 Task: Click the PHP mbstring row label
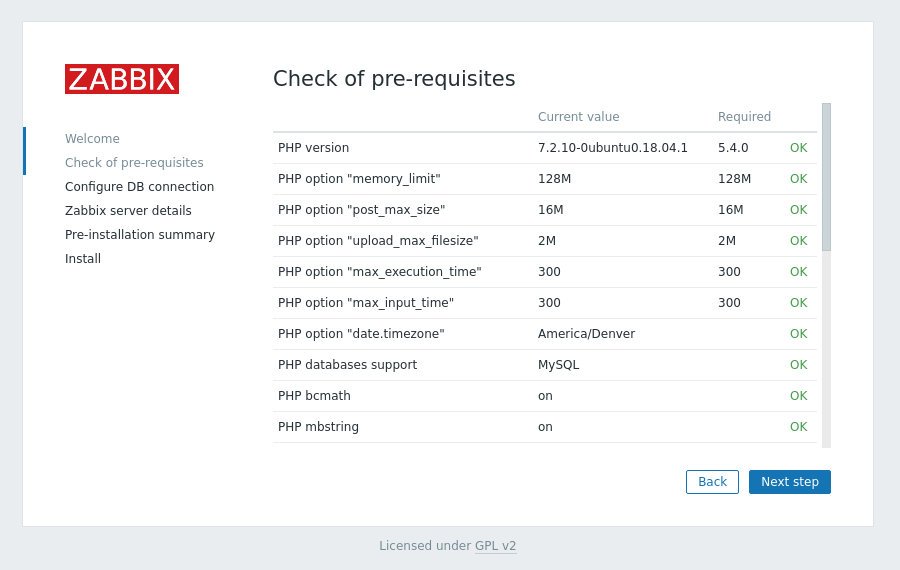[x=318, y=426]
